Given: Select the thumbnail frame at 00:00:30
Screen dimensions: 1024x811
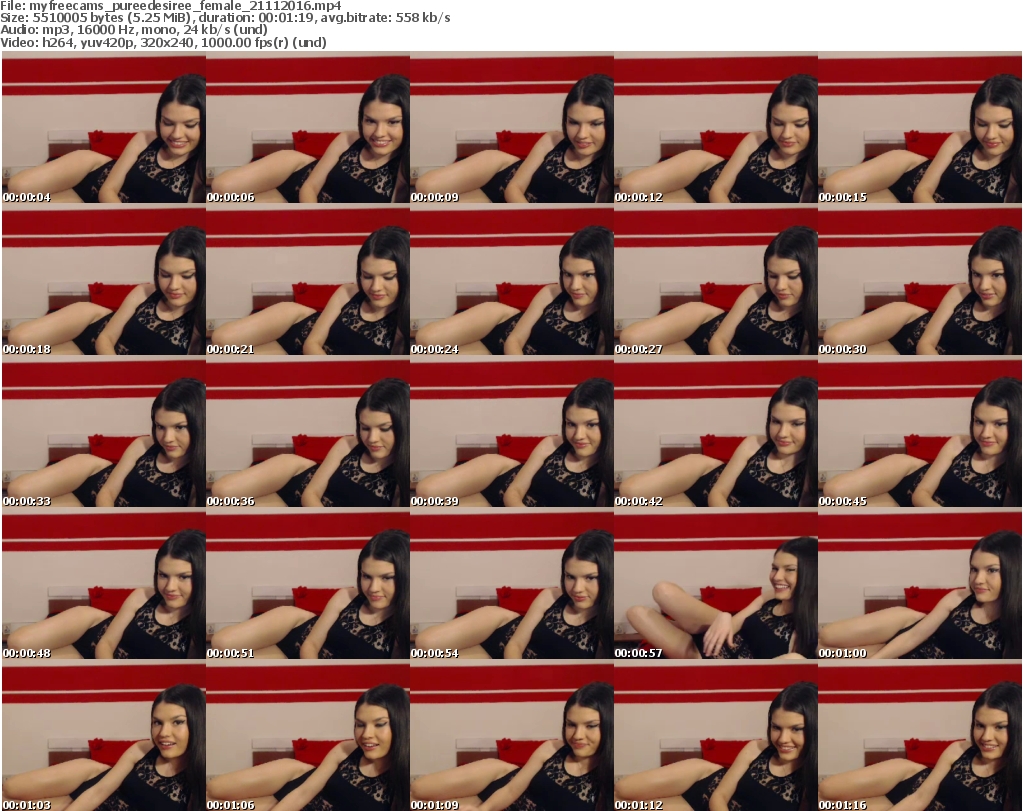Looking at the screenshot, I should click(920, 279).
